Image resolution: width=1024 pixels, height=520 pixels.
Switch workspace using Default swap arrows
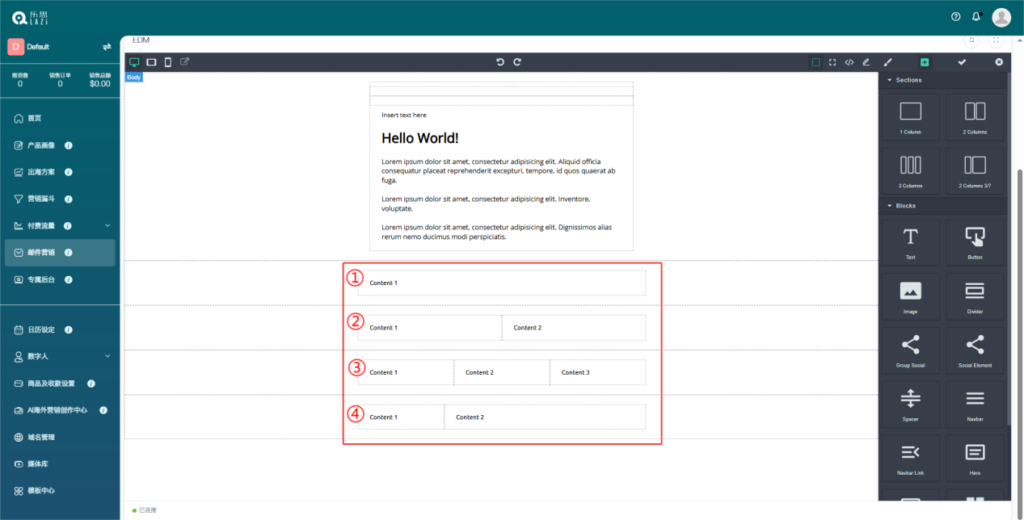(x=106, y=46)
